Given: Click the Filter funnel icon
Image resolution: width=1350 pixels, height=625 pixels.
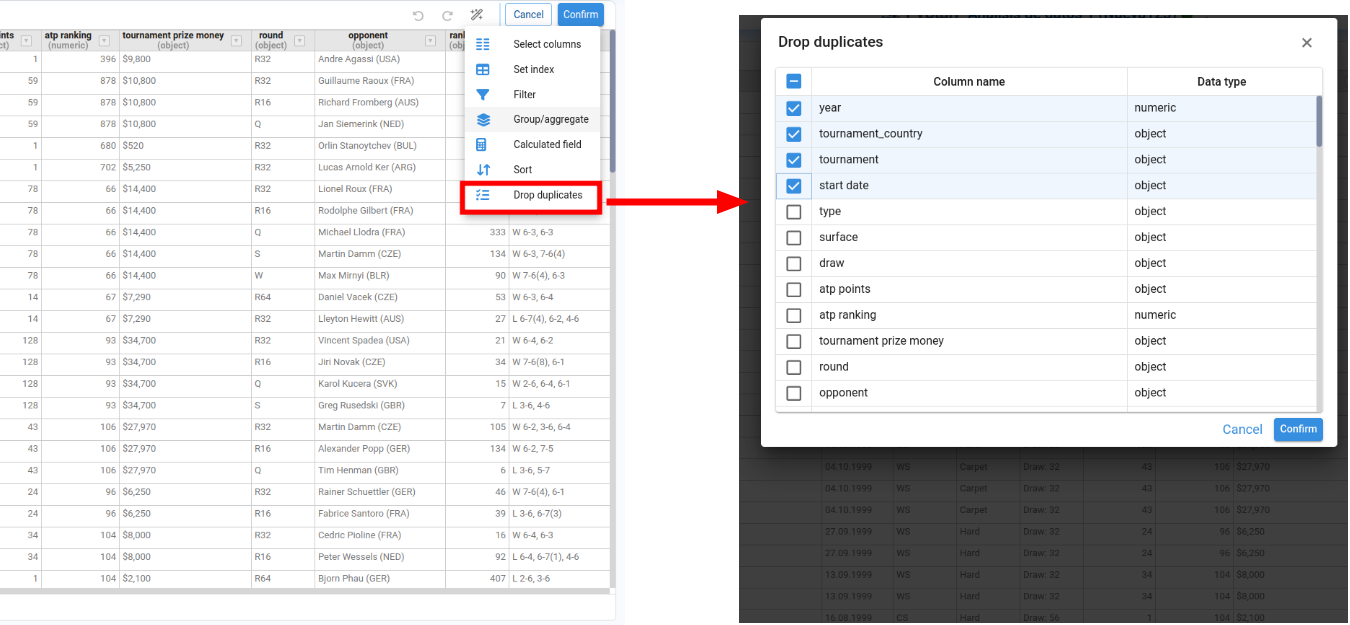Looking at the screenshot, I should (x=483, y=95).
